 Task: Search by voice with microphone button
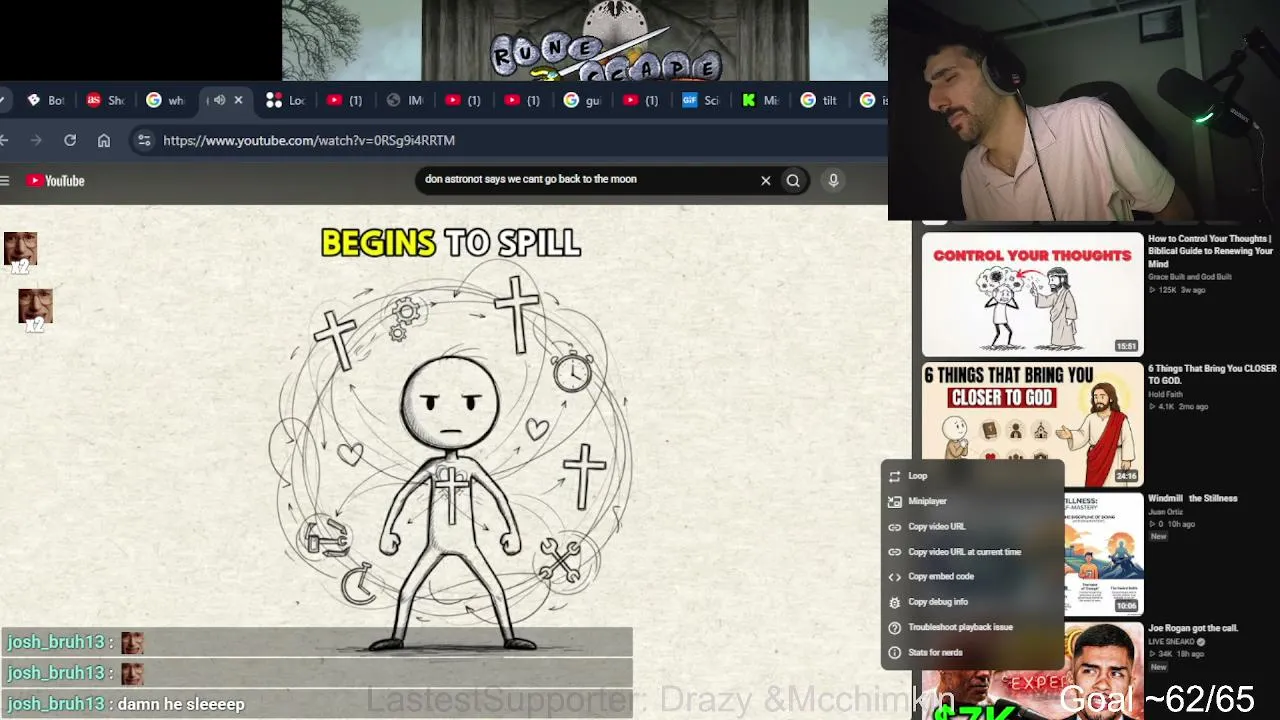(833, 180)
